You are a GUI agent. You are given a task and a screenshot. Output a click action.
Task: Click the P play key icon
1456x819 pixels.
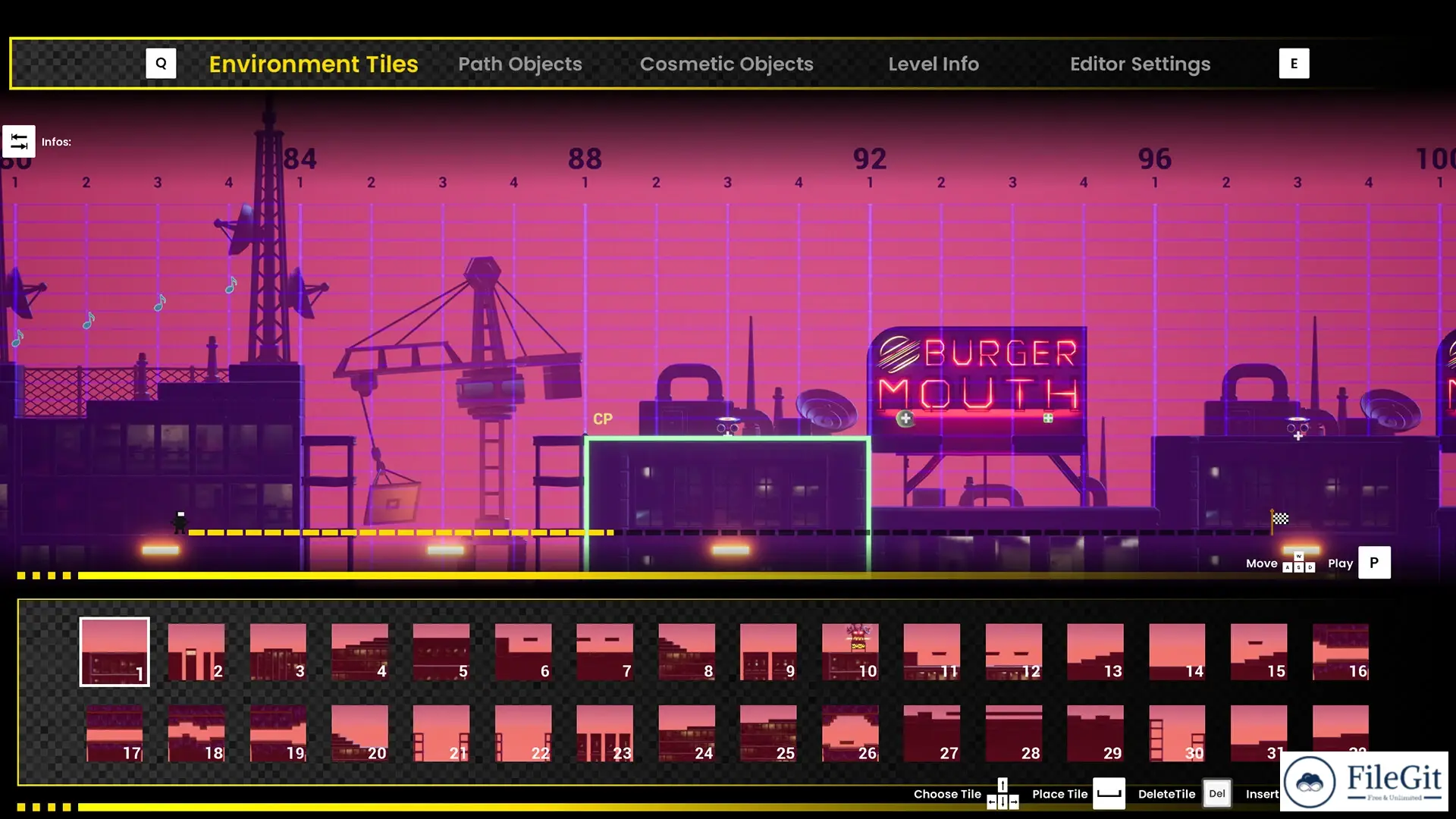pyautogui.click(x=1374, y=563)
